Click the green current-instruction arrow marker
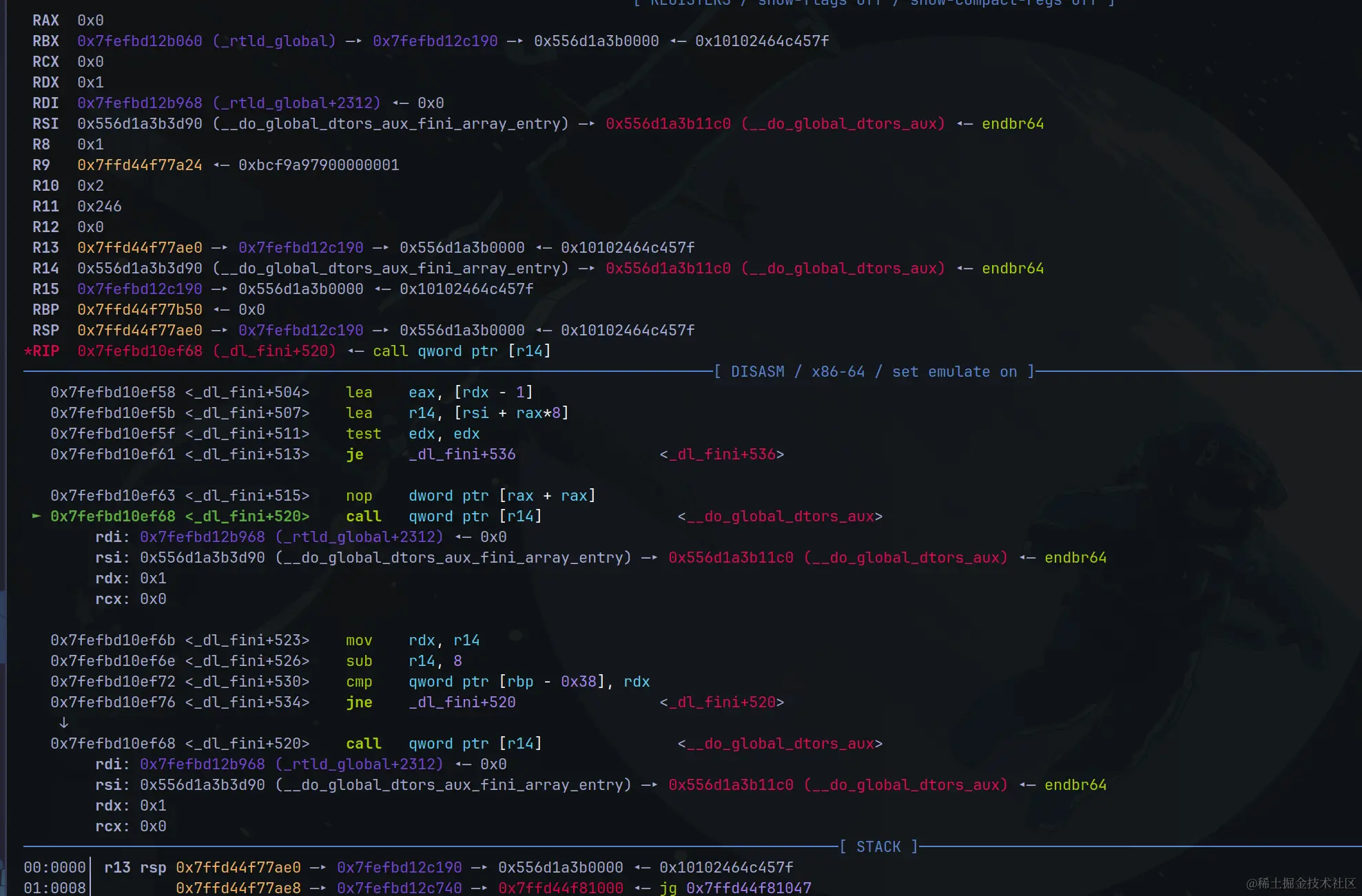 click(36, 516)
